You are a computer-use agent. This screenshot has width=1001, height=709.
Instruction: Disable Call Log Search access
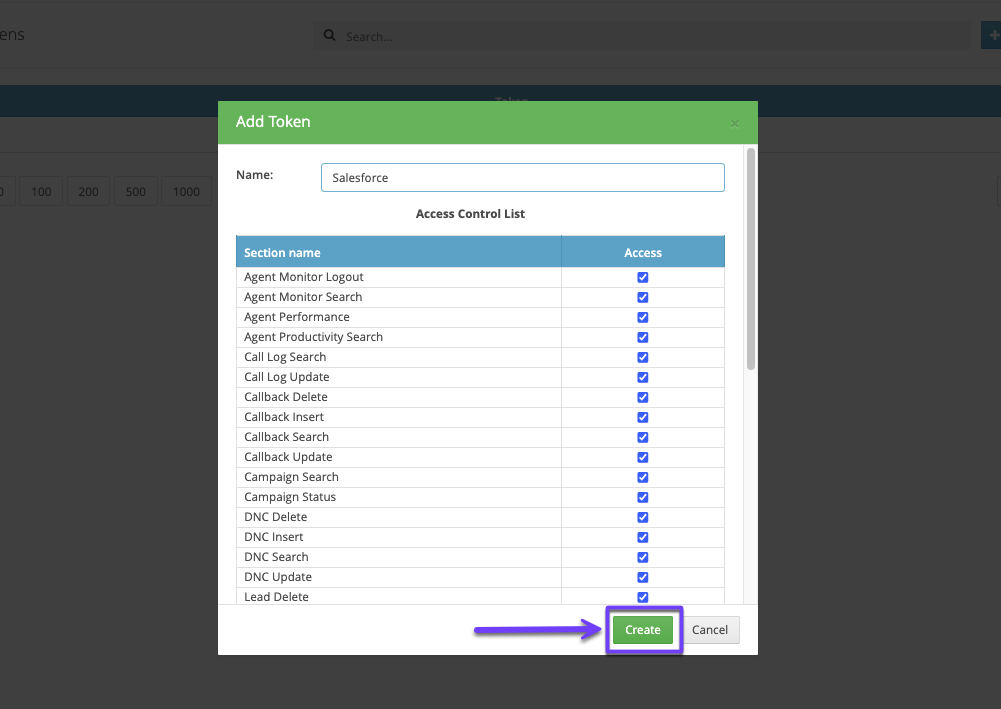[x=643, y=357]
